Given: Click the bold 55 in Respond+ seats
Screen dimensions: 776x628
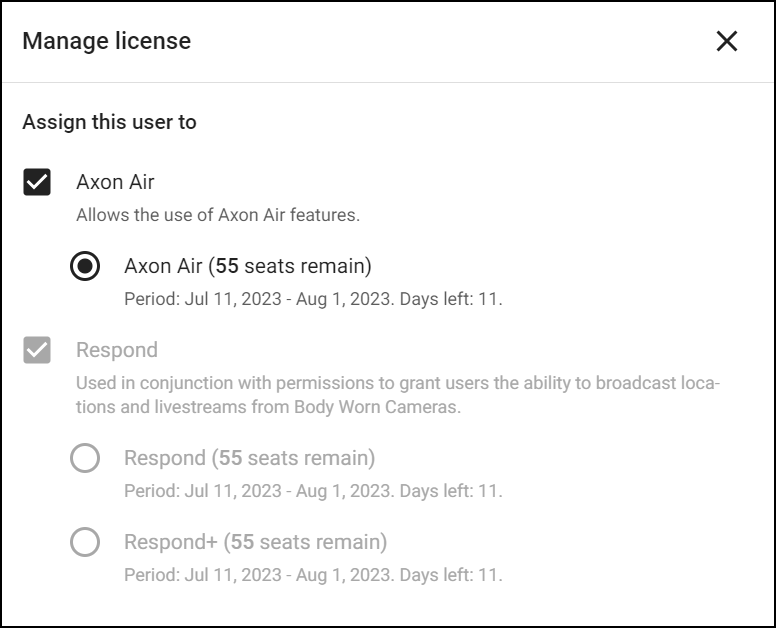Looking at the screenshot, I should tap(242, 542).
